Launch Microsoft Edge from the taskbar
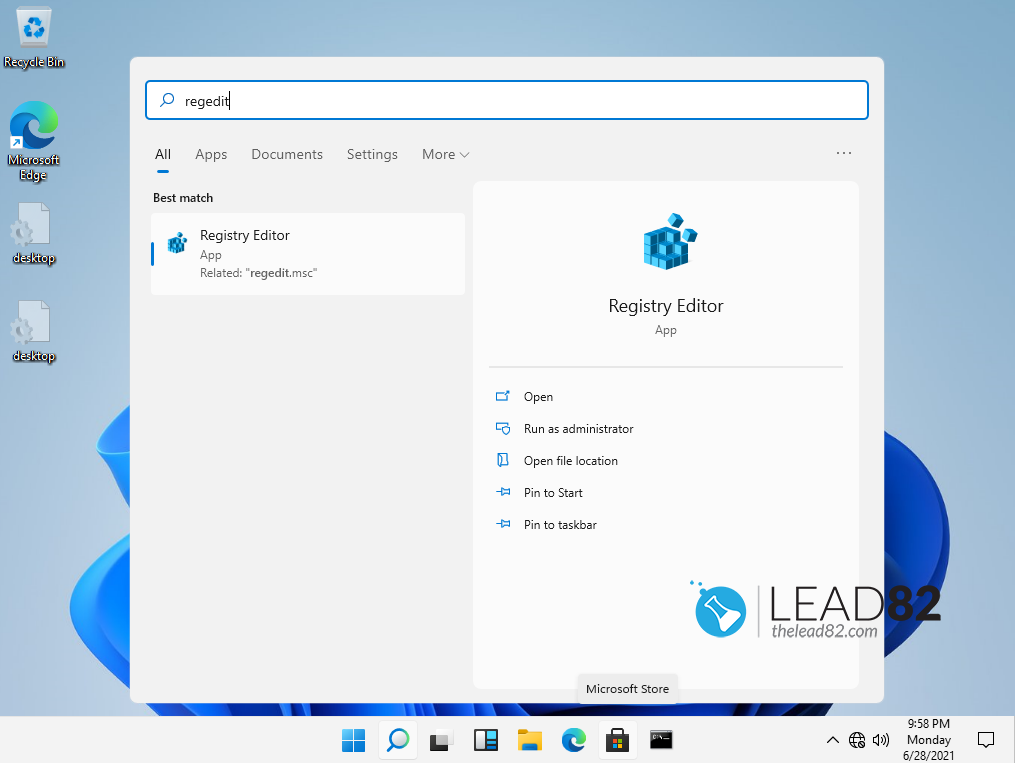 pos(574,740)
